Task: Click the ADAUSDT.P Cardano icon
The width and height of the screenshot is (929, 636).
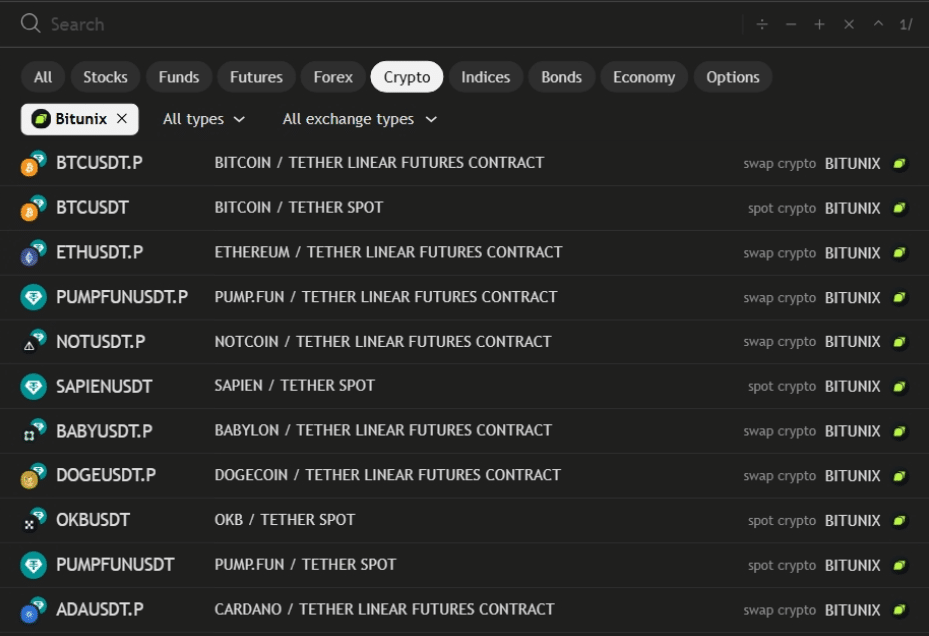Action: point(29,615)
